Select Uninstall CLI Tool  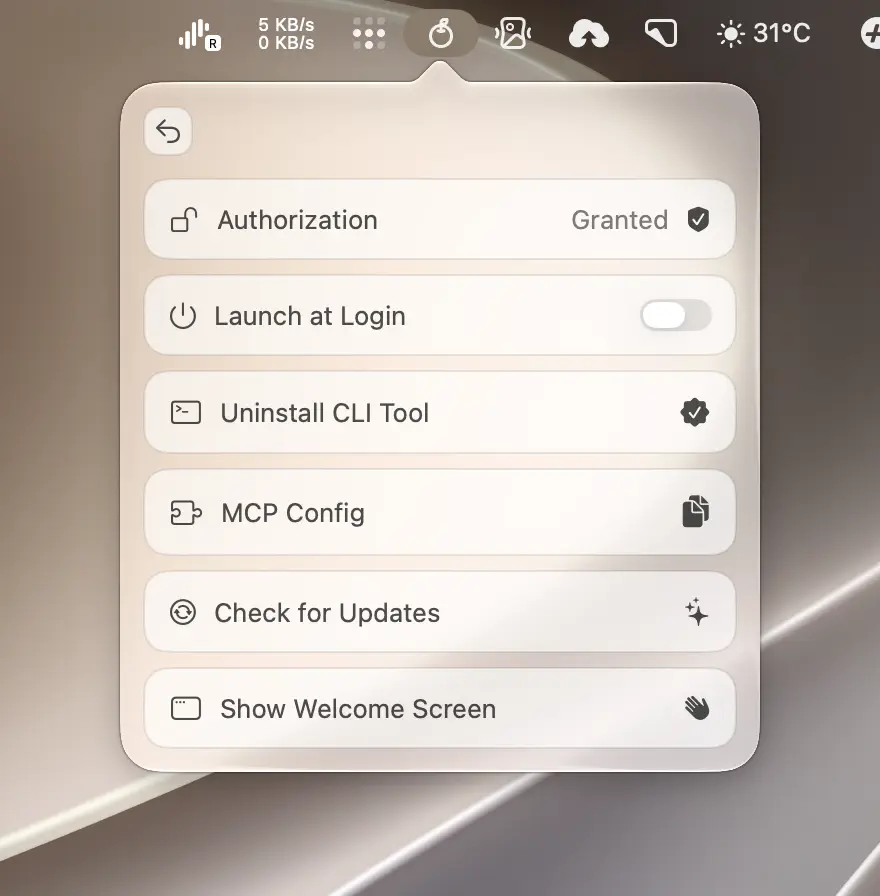[x=439, y=413]
